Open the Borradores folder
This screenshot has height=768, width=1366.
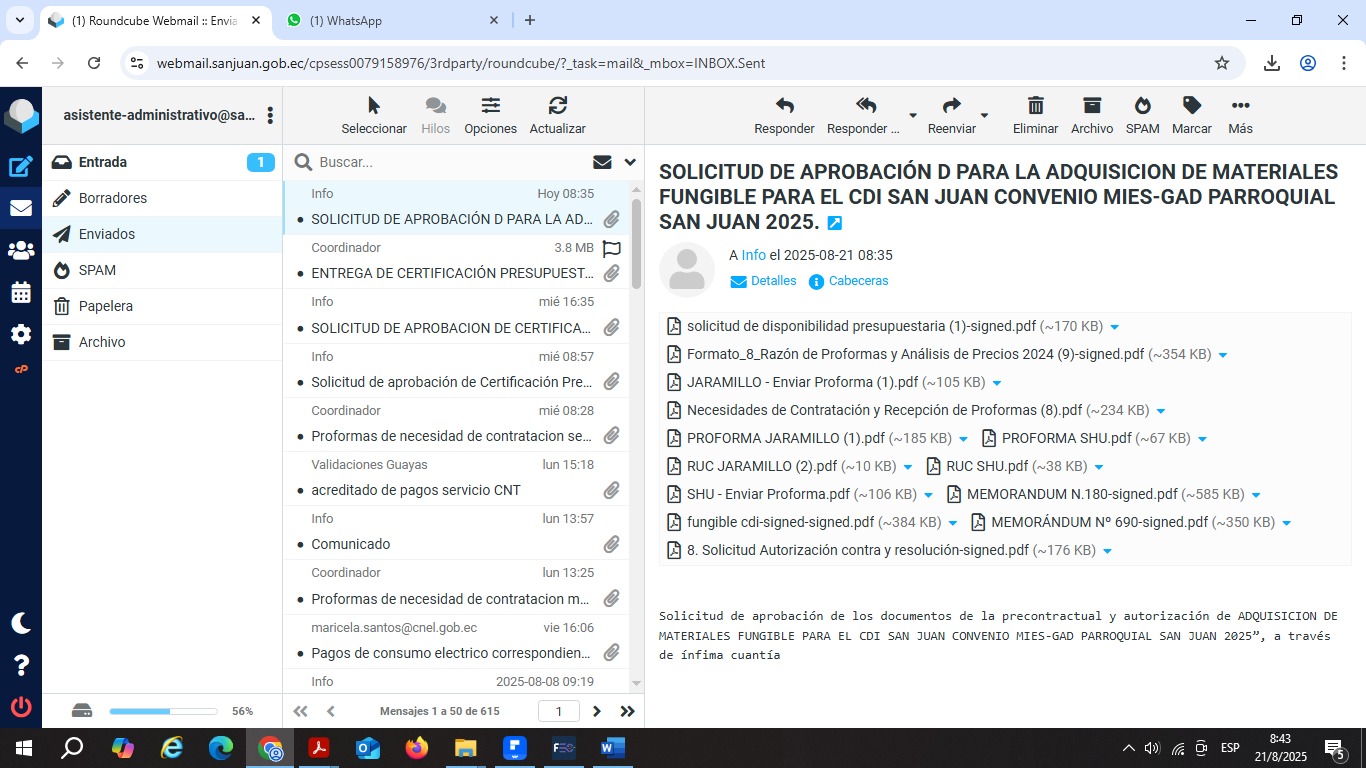113,198
